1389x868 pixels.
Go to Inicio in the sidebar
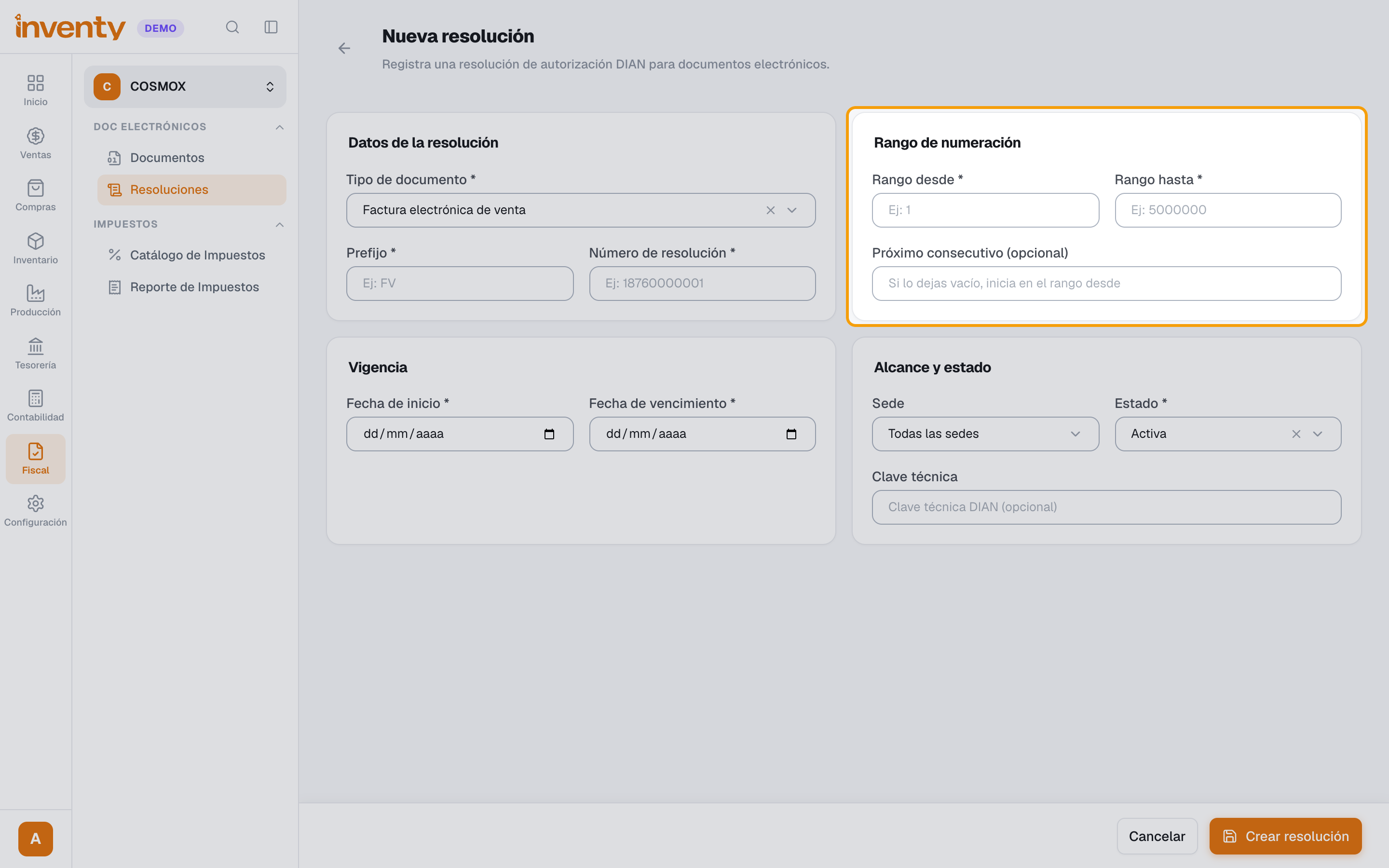[36, 90]
